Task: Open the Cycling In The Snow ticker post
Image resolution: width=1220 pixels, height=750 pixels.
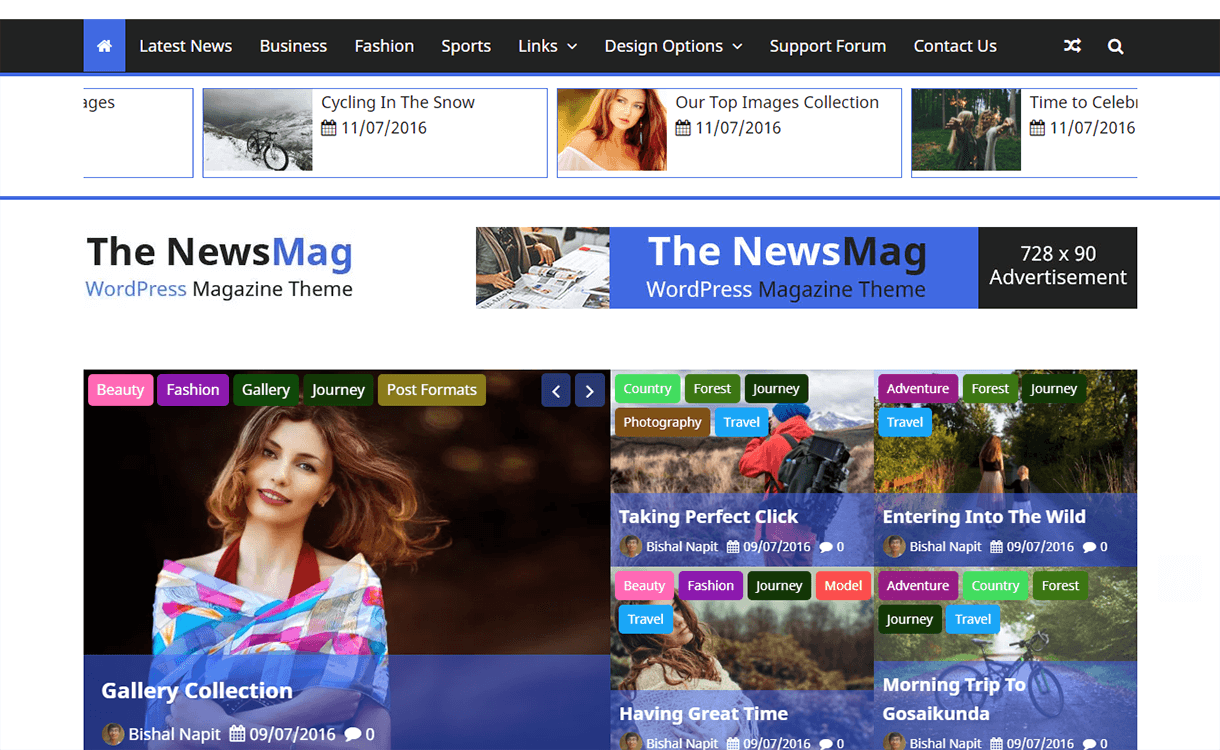Action: [x=398, y=102]
